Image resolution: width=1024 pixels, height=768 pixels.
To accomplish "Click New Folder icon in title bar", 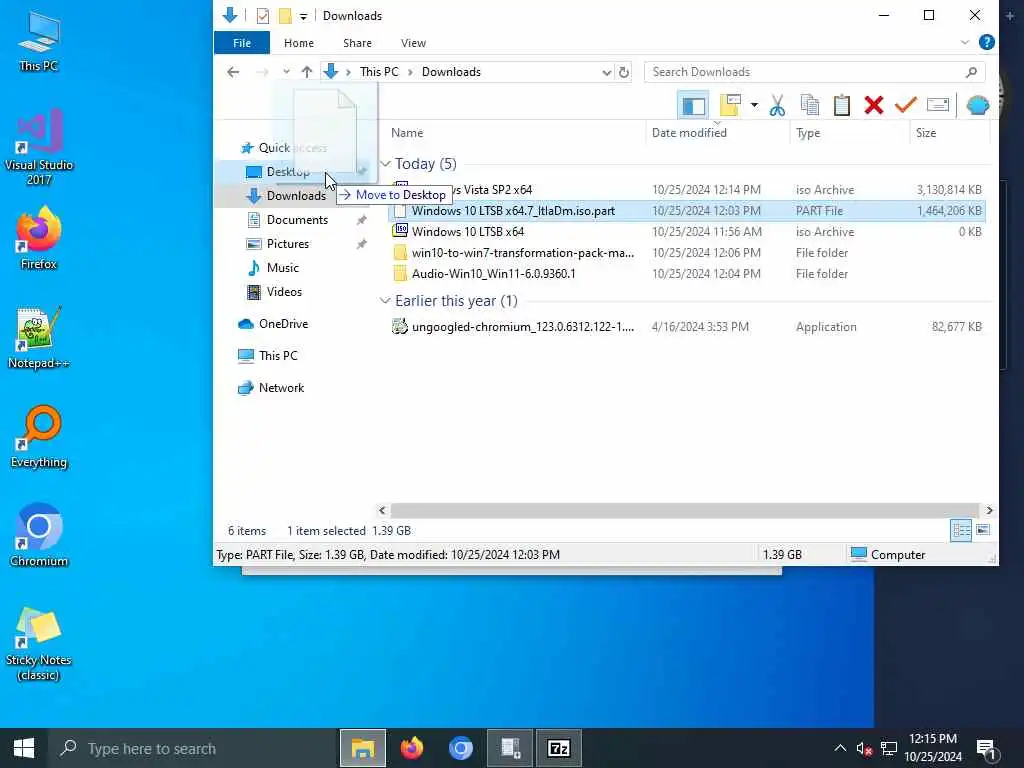I will pos(285,16).
